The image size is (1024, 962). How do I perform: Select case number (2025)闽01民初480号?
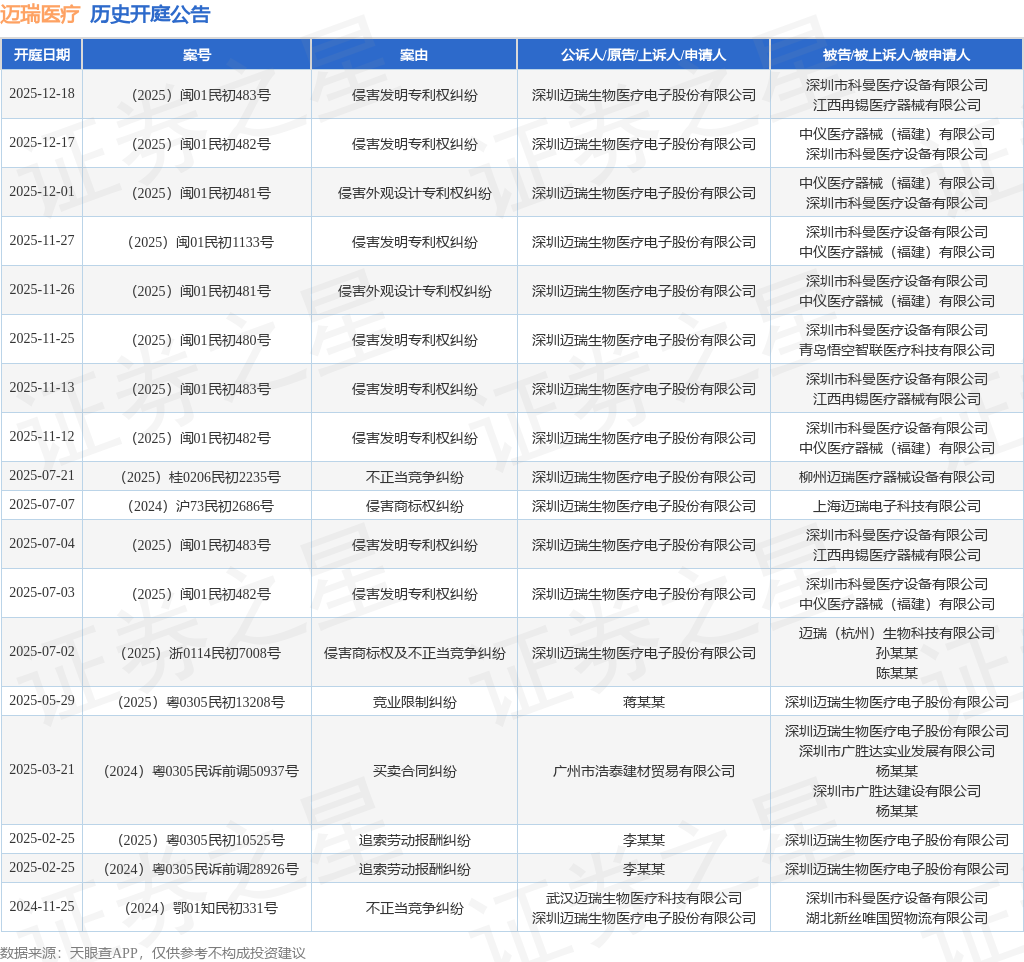[x=200, y=340]
